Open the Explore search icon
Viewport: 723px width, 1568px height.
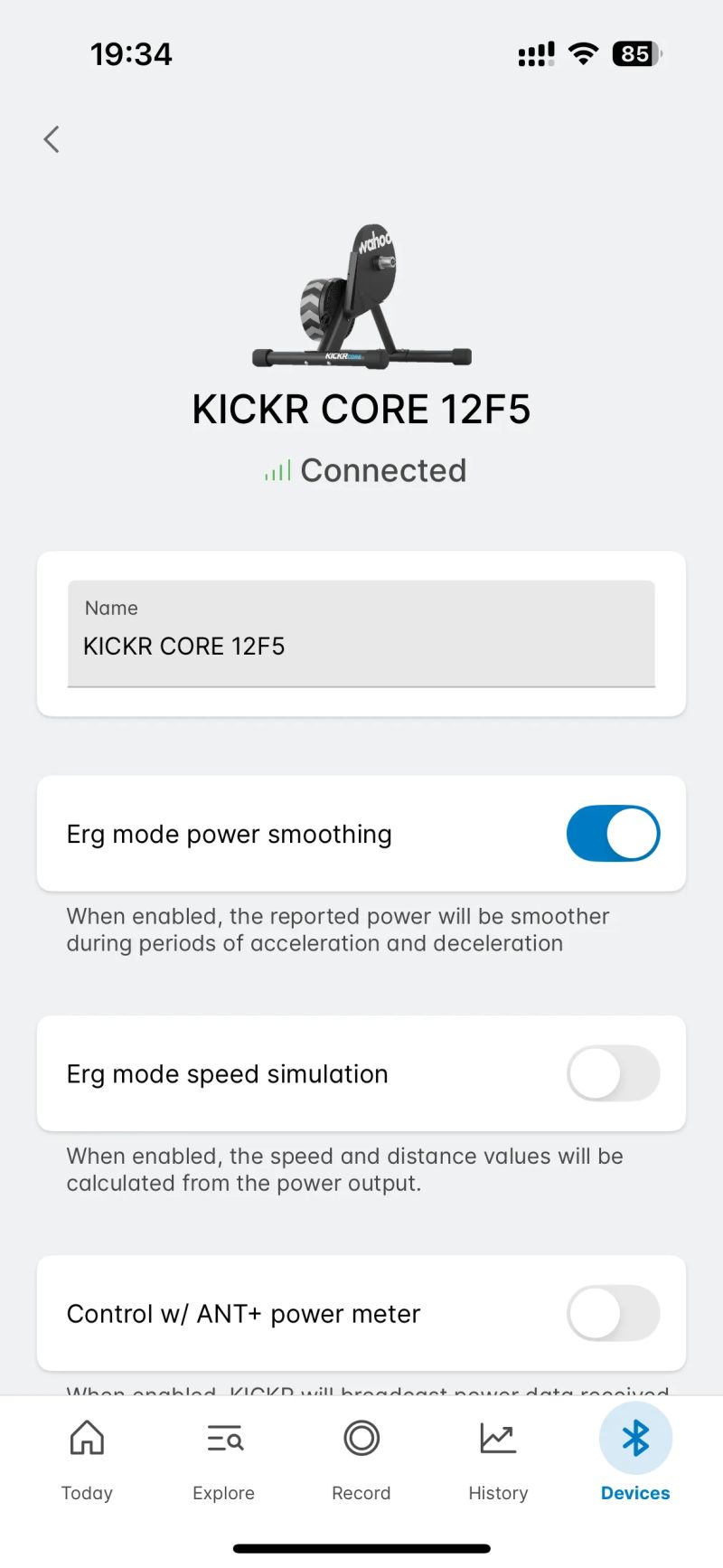[x=224, y=1437]
